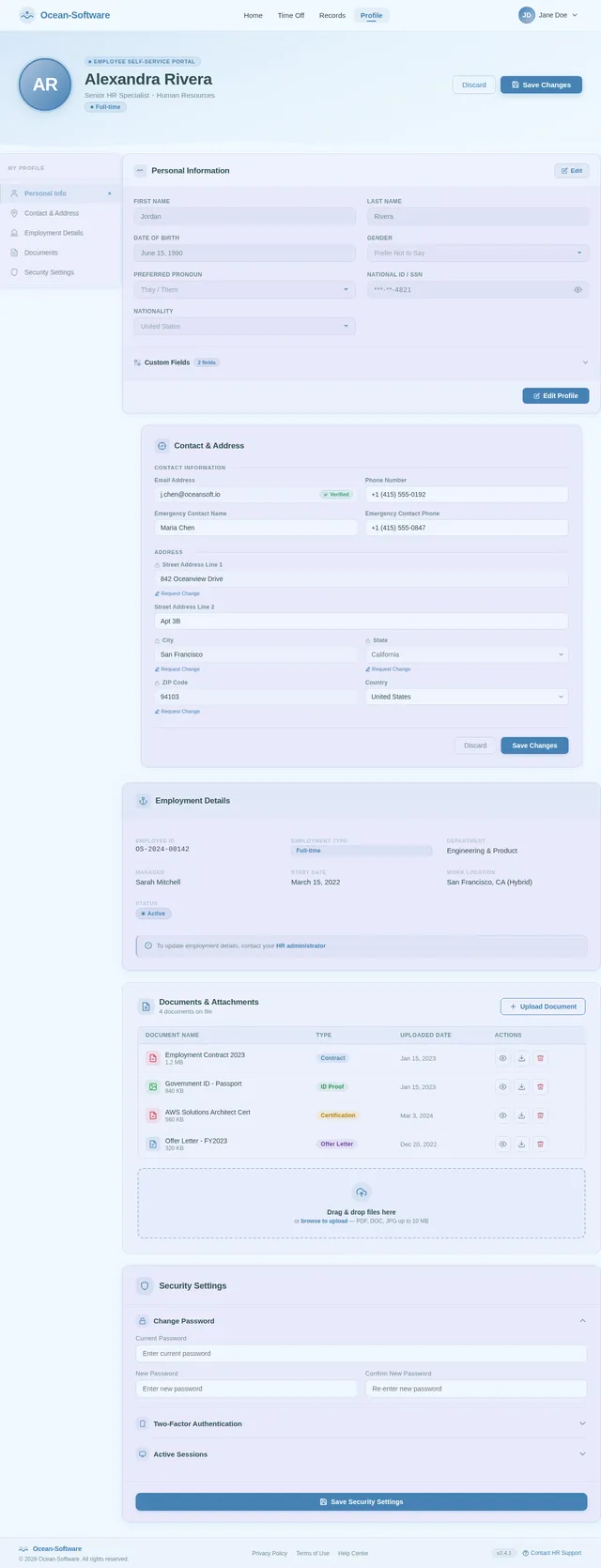
Task: Click the Current Password input field
Action: [361, 1354]
